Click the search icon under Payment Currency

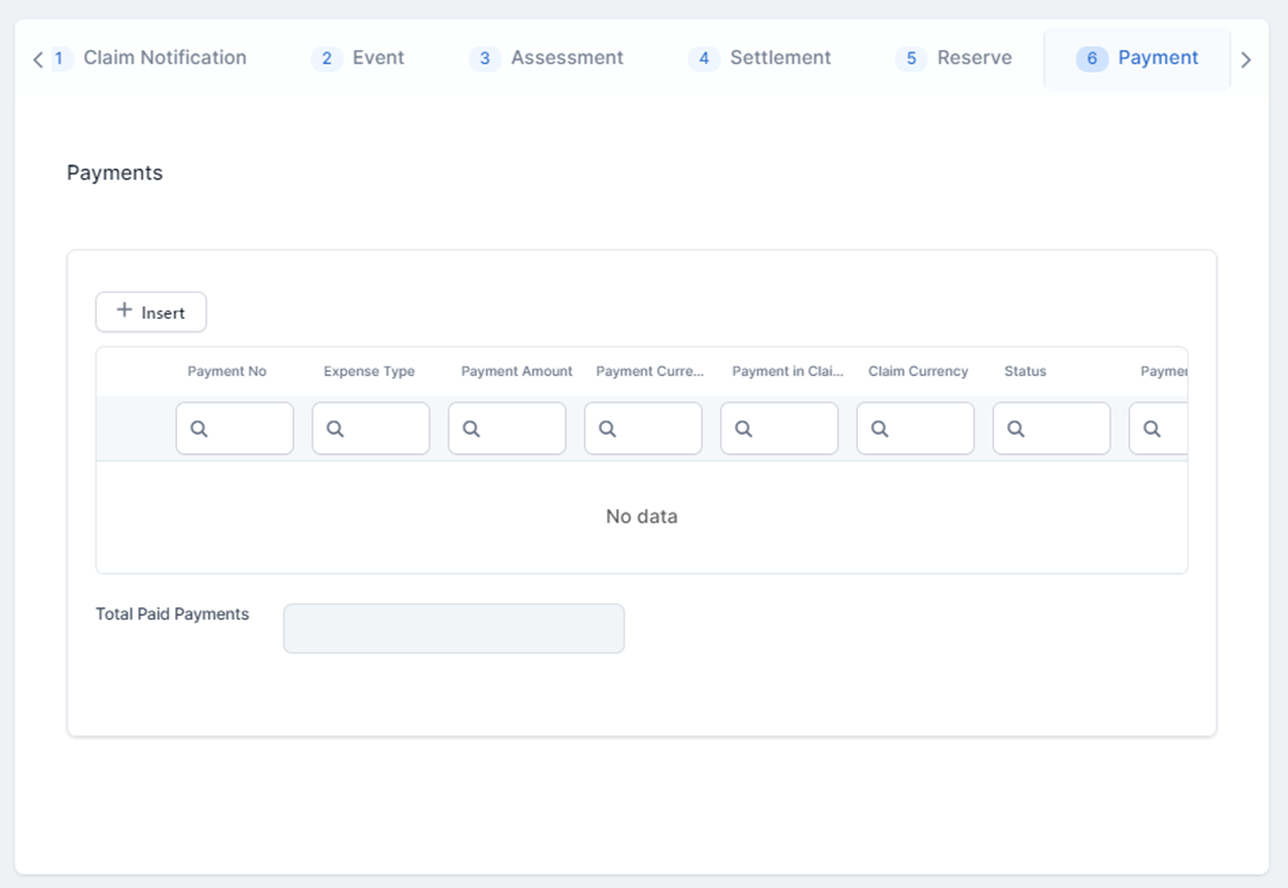pos(607,429)
